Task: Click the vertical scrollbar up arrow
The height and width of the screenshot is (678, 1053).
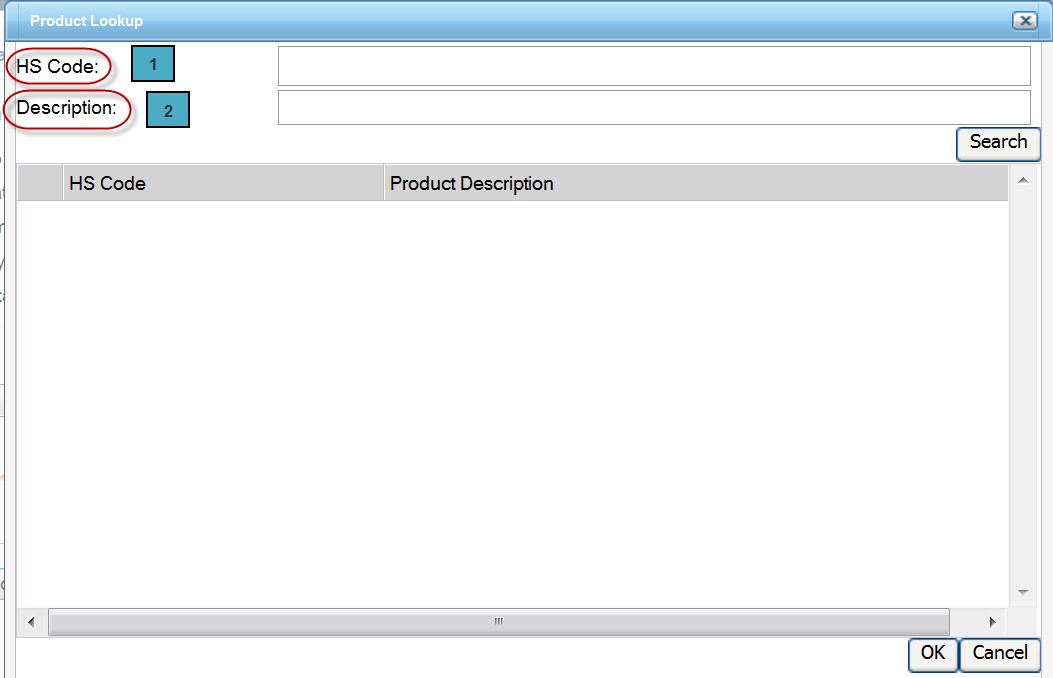Action: 1023,180
